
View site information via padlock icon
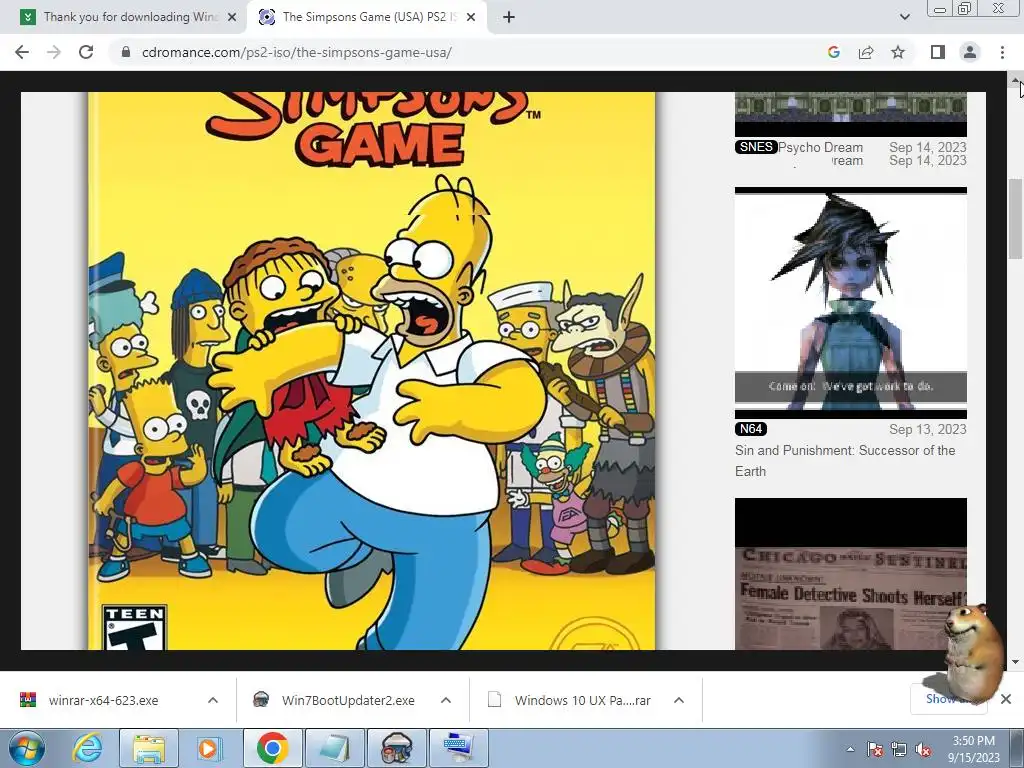(x=126, y=52)
